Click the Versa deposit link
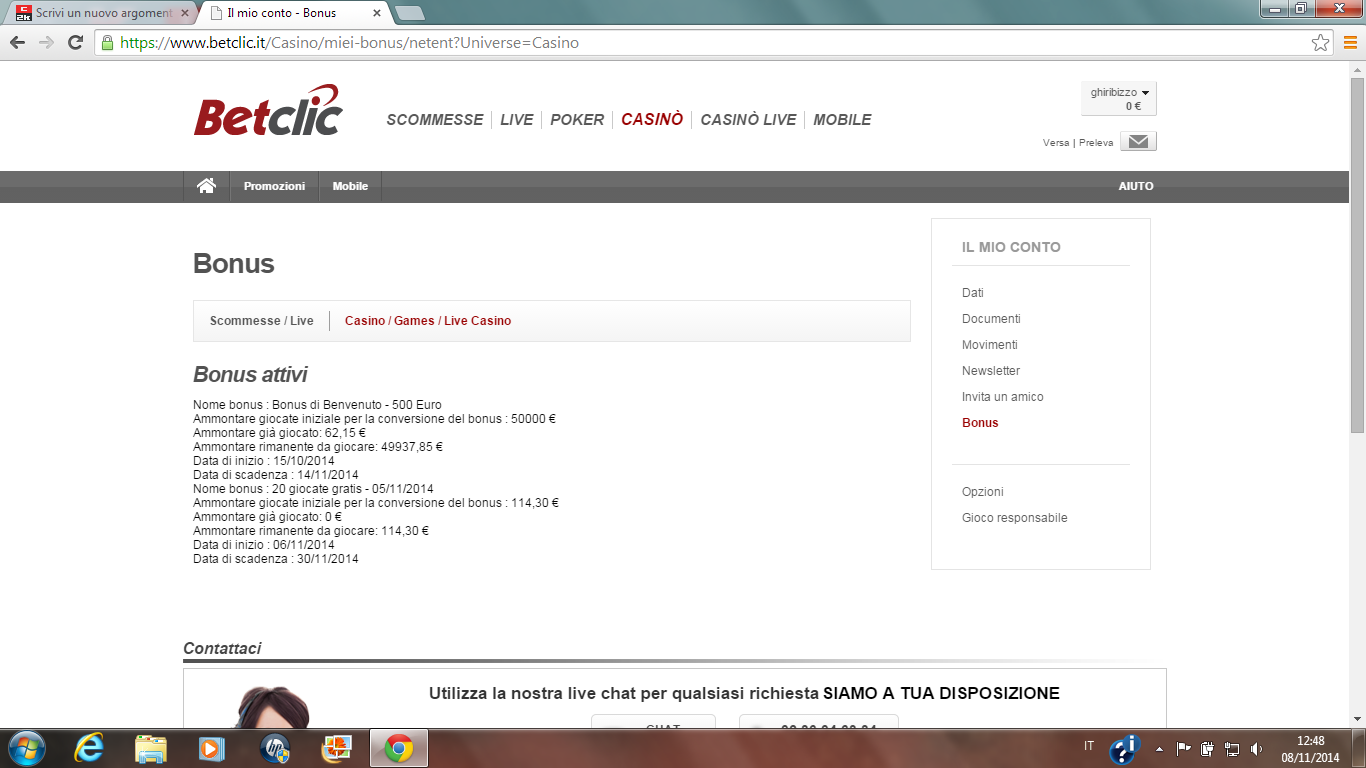 1056,143
